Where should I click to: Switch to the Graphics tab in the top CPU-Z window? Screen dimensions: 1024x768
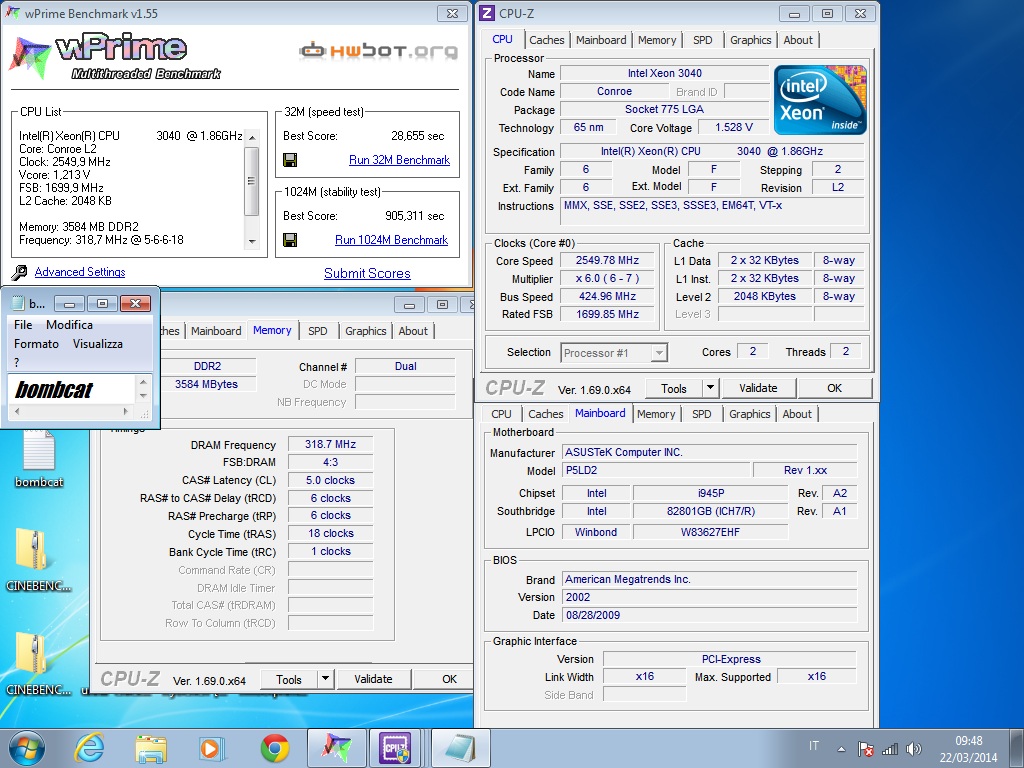coord(750,40)
